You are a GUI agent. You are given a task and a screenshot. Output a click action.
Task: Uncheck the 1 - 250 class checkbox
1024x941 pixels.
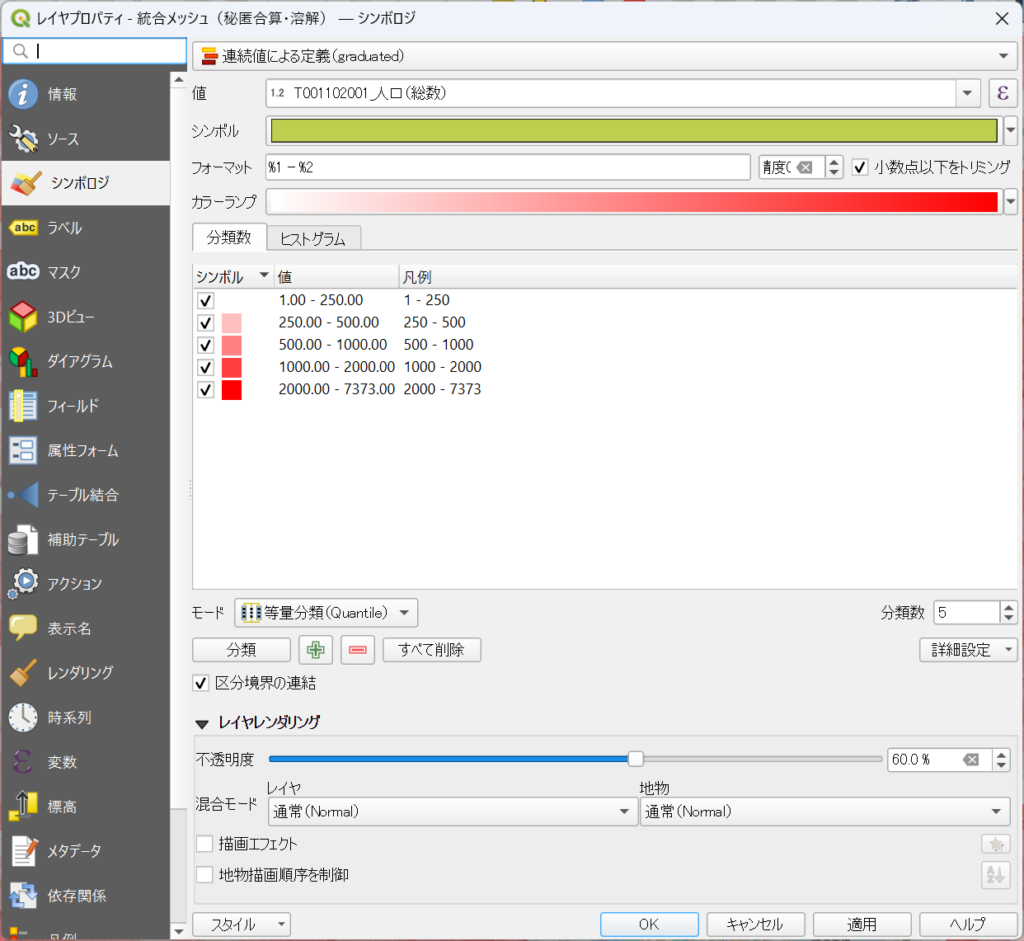[x=206, y=300]
